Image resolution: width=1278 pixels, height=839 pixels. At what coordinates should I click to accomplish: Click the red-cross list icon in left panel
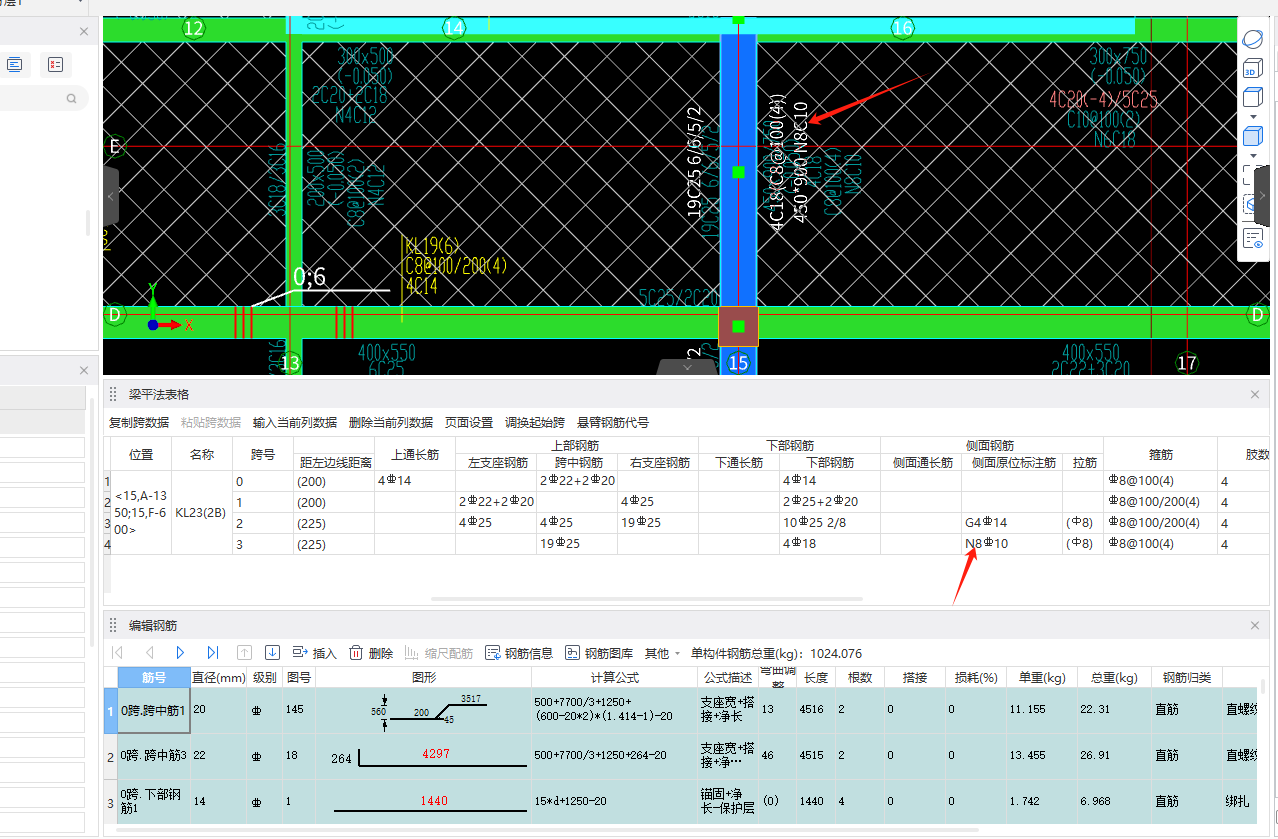55,65
